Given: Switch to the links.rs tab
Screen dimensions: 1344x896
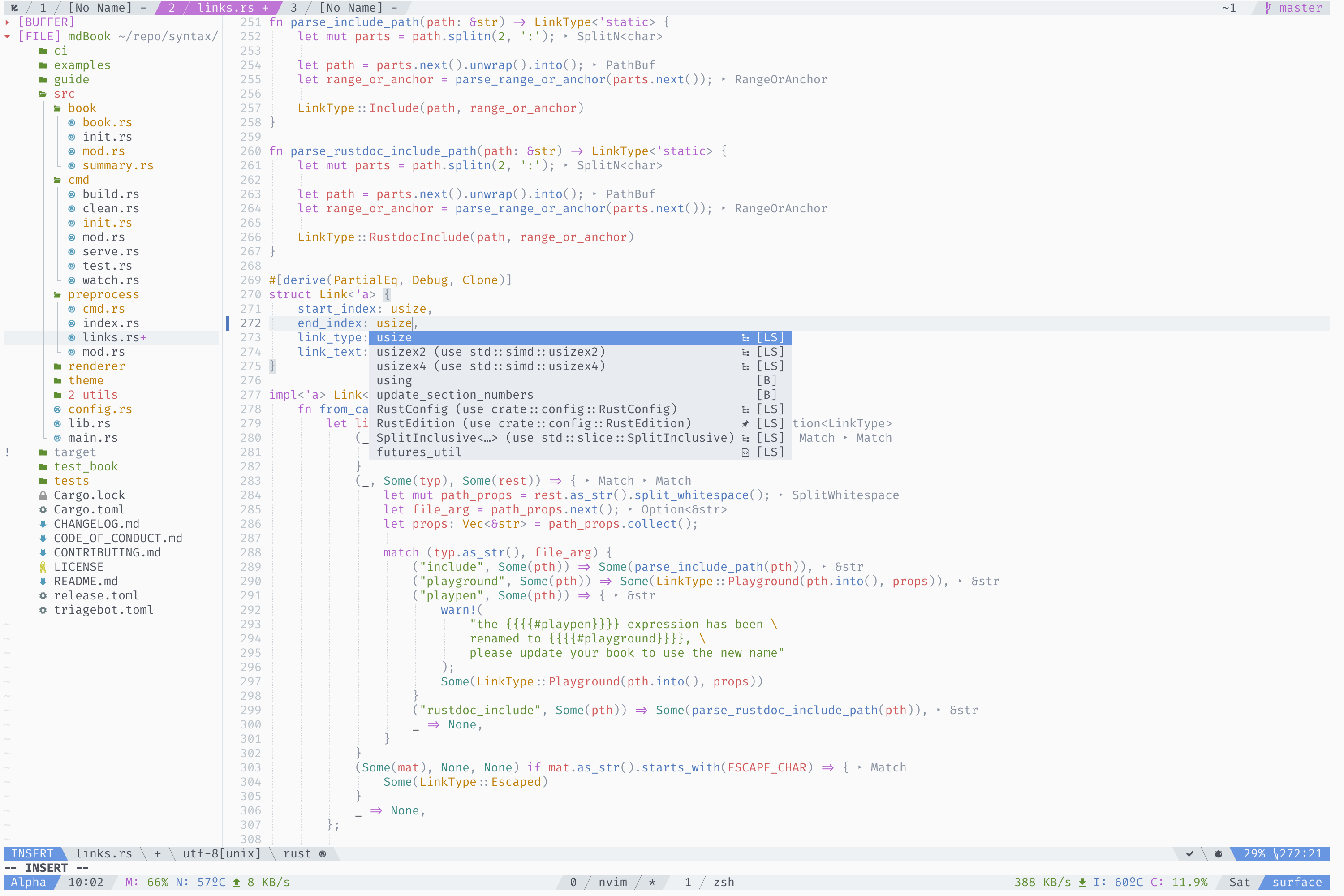Looking at the screenshot, I should [225, 8].
